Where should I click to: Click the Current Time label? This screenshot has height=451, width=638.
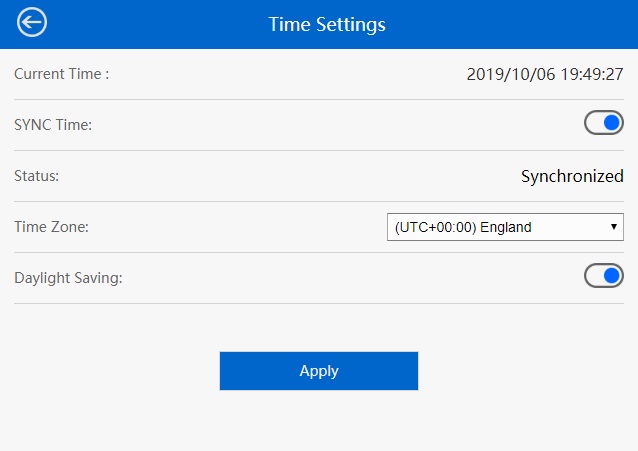click(61, 74)
